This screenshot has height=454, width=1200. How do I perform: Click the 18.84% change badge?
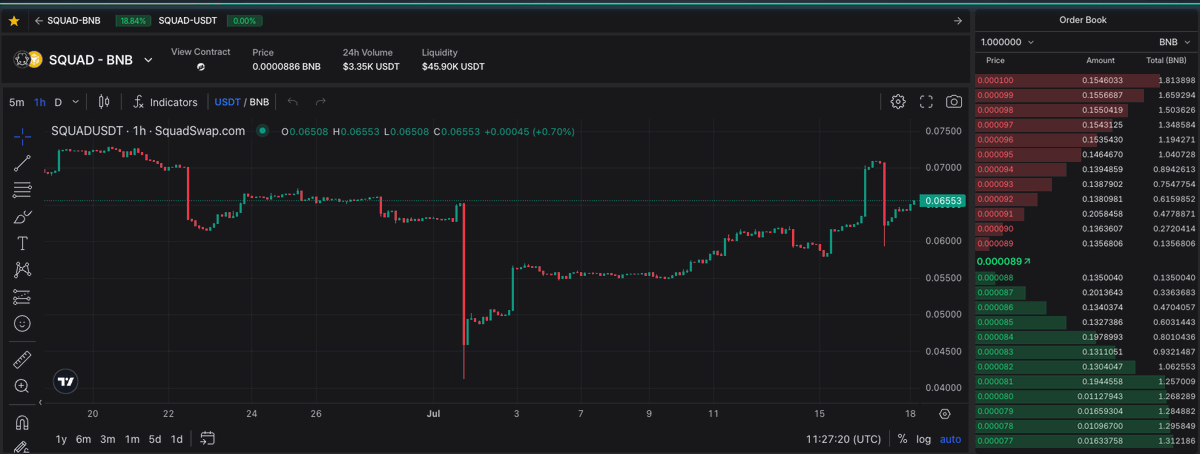click(131, 20)
